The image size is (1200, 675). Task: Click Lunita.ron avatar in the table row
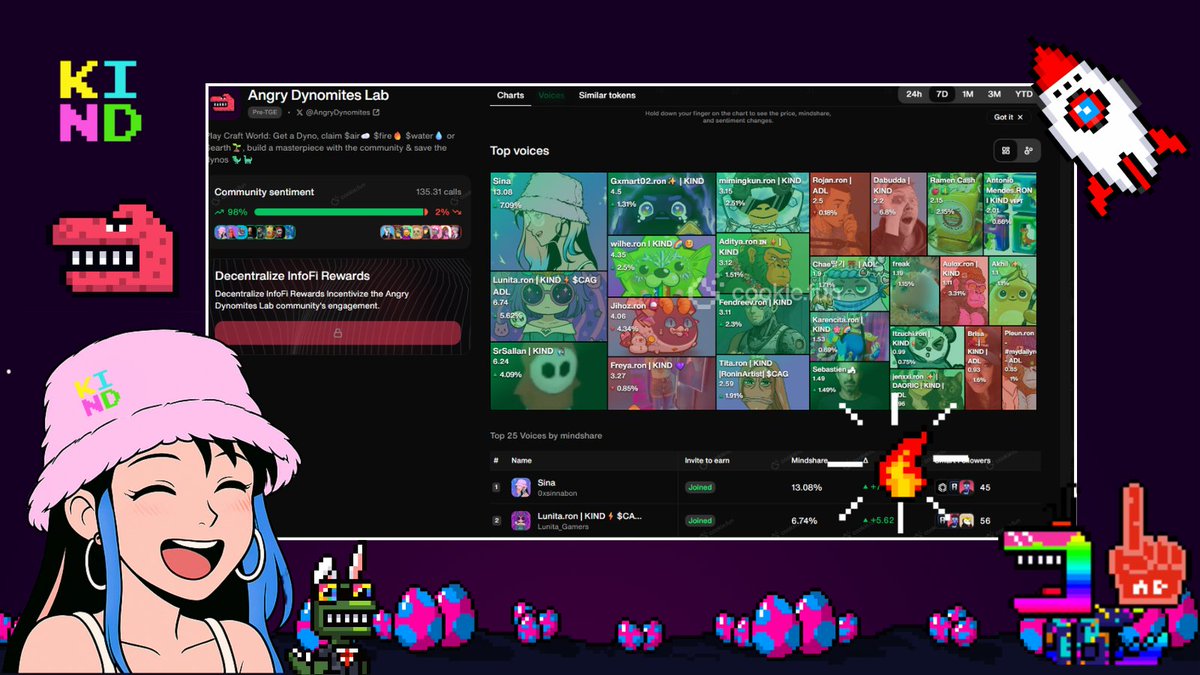tap(521, 521)
